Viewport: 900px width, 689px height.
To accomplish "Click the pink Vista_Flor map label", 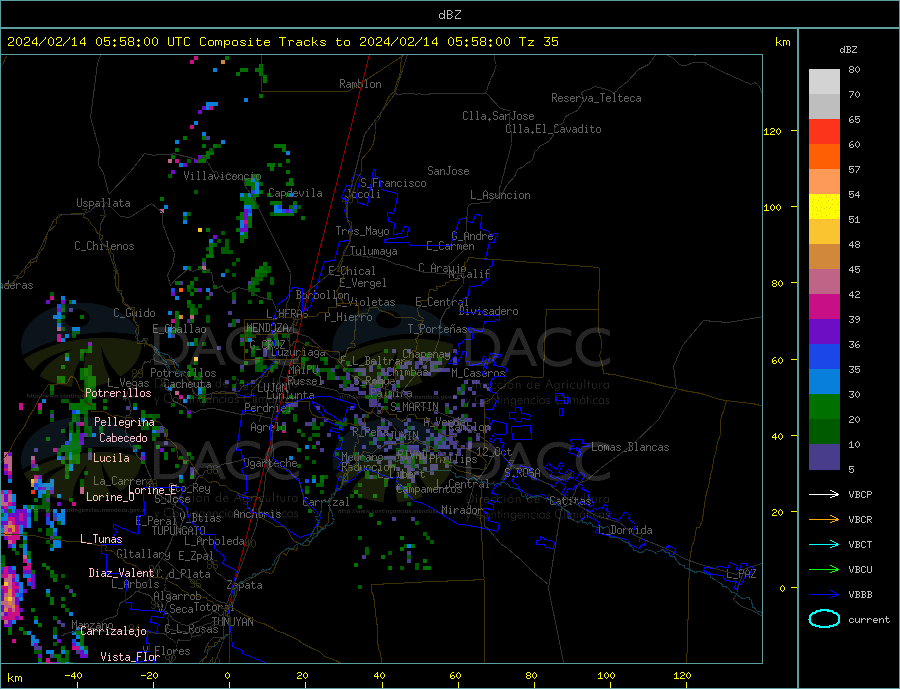I will coord(130,657).
